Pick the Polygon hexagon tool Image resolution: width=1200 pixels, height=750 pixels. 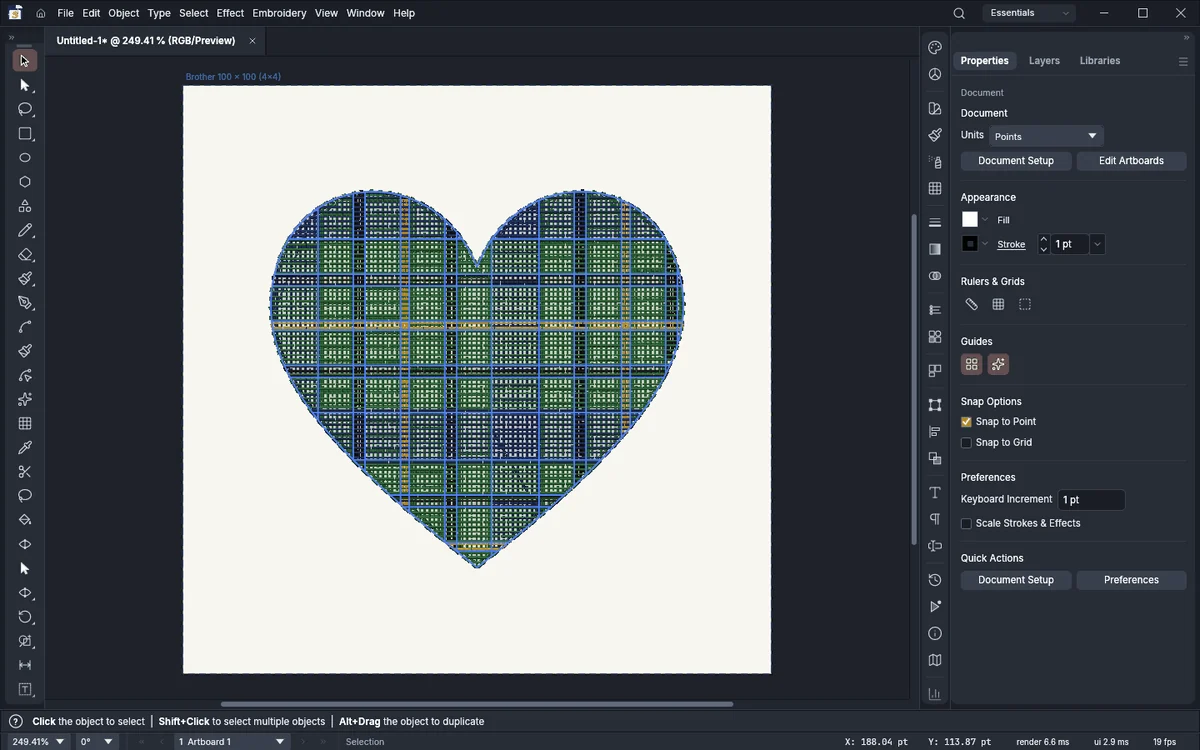(25, 182)
